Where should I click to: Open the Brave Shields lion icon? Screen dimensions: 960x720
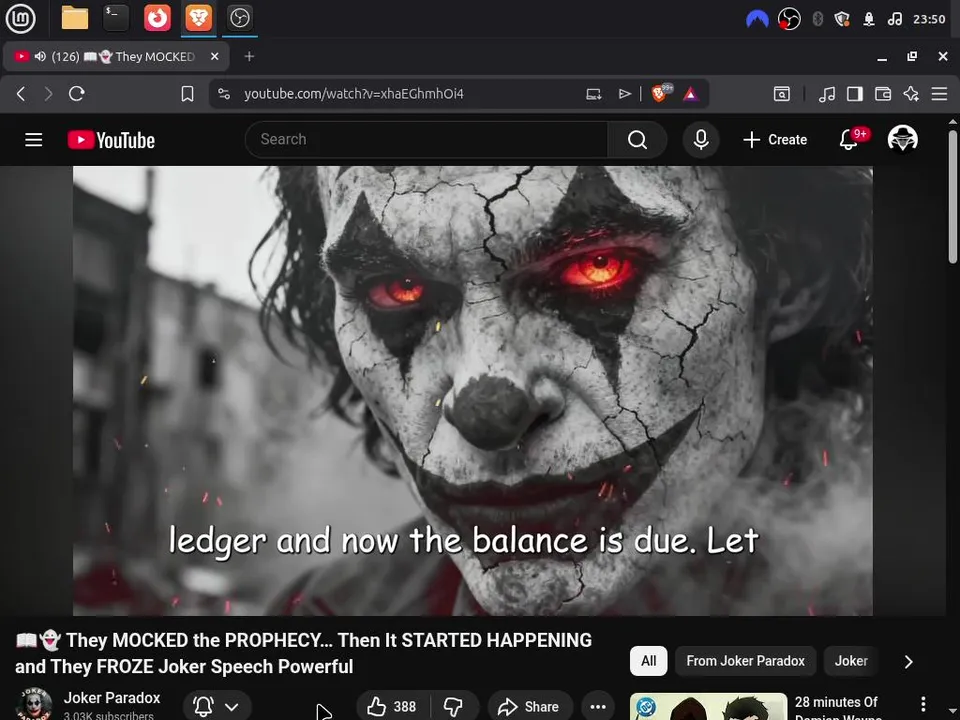(661, 93)
